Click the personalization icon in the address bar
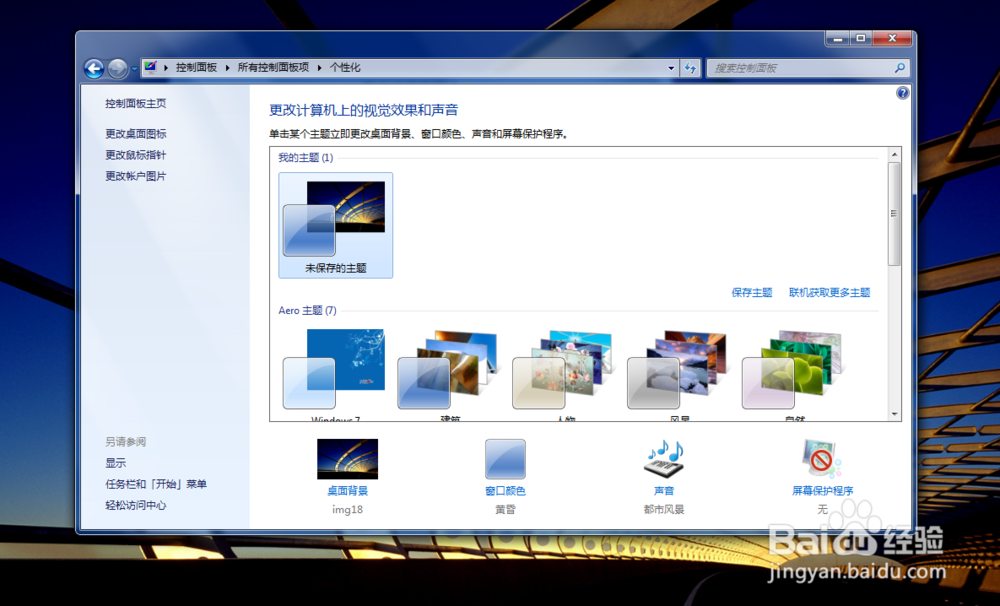Viewport: 1000px width, 606px height. [153, 67]
